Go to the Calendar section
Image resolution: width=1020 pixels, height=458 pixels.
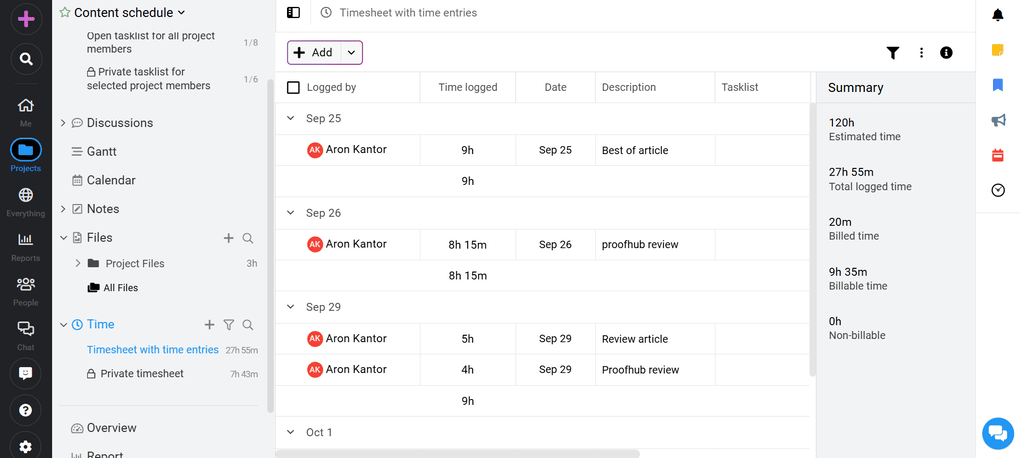pyautogui.click(x=110, y=180)
